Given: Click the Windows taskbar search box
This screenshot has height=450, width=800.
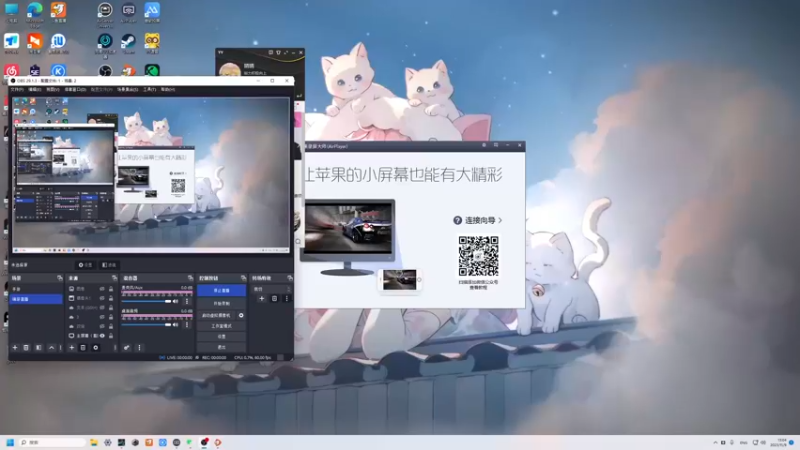Looking at the screenshot, I should point(52,442).
